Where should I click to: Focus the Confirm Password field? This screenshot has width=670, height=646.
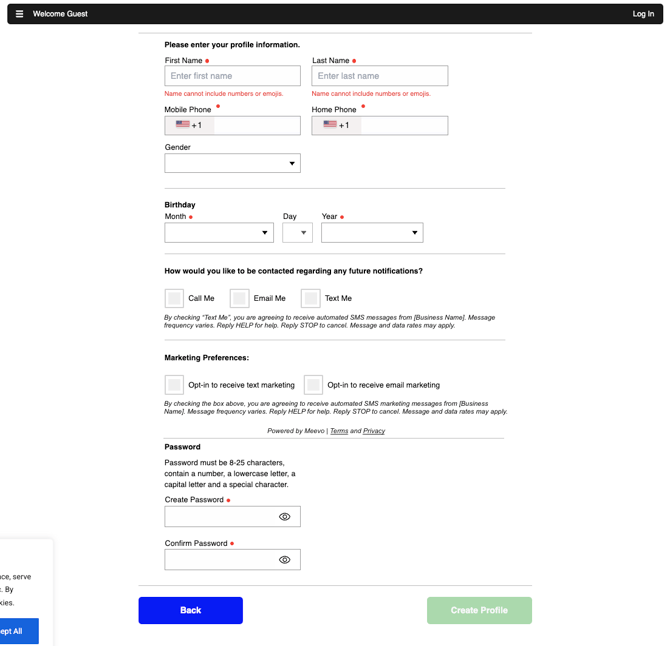[x=232, y=560]
